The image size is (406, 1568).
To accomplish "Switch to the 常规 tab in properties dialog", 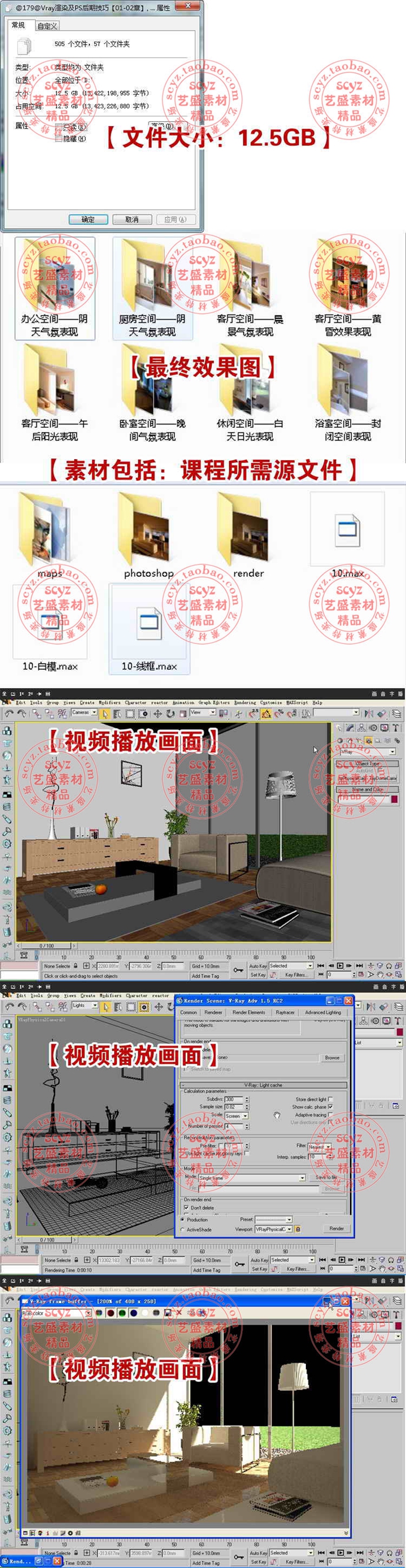I will click(19, 25).
